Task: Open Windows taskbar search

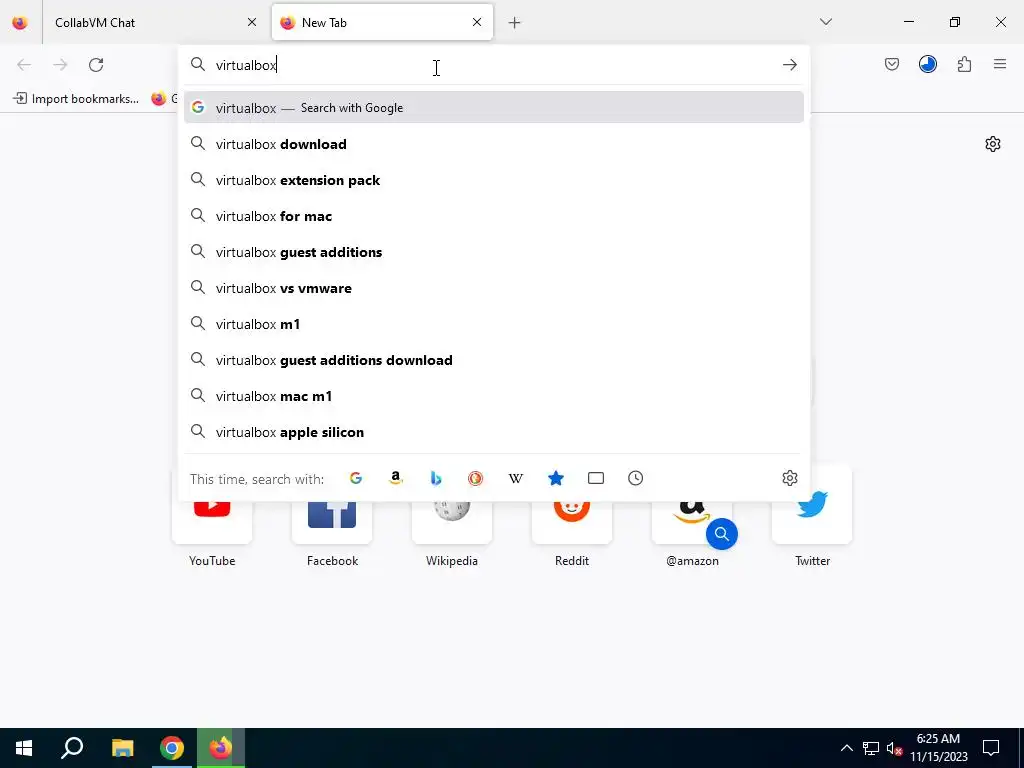Action: (72, 748)
